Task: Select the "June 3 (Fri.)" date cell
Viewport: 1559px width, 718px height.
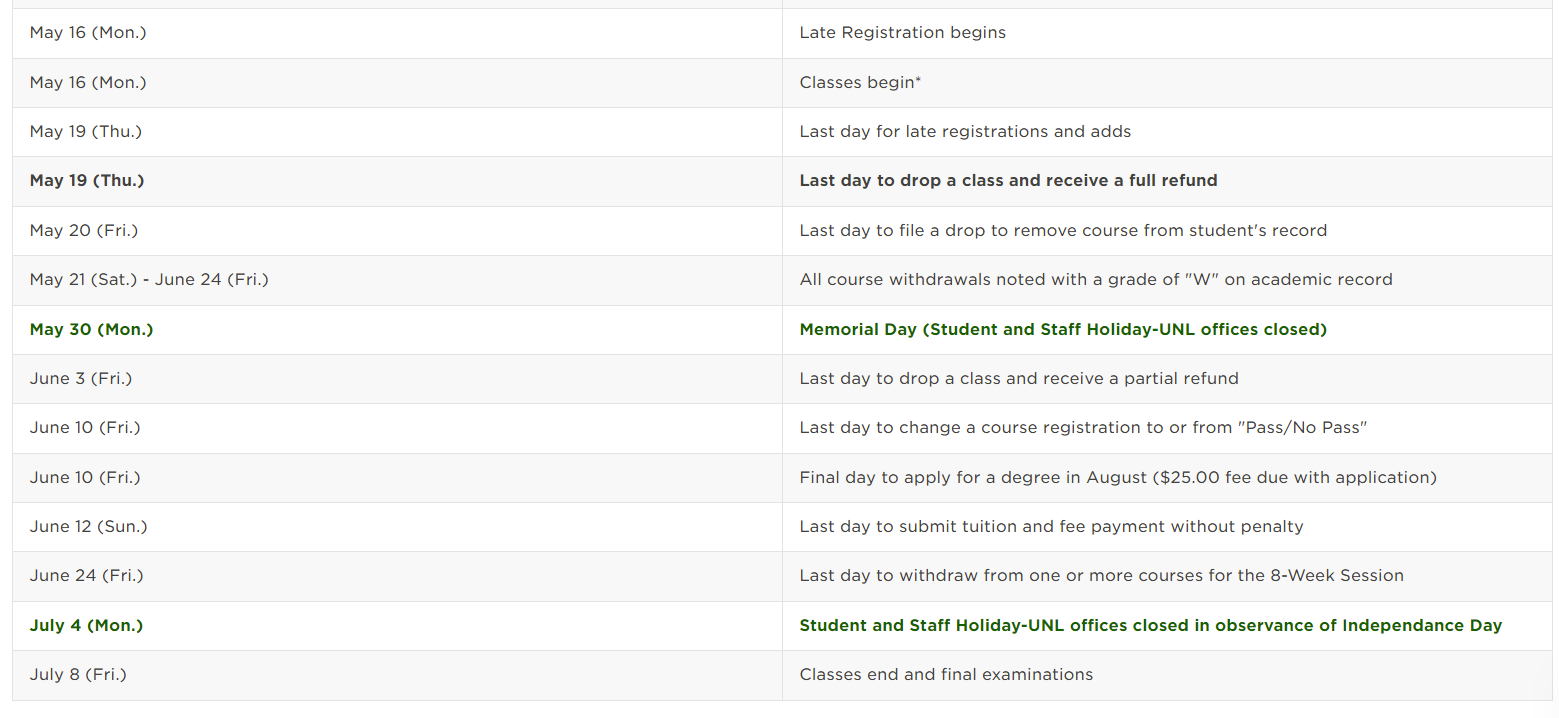Action: 81,379
